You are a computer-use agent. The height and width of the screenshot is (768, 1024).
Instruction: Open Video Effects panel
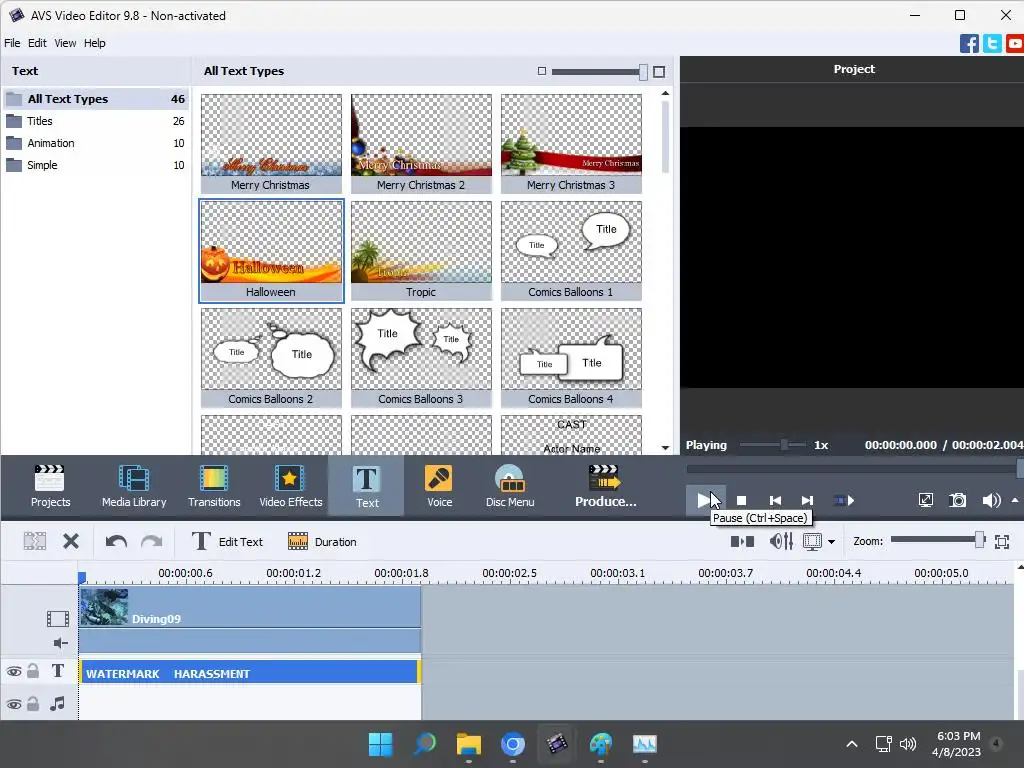click(291, 486)
